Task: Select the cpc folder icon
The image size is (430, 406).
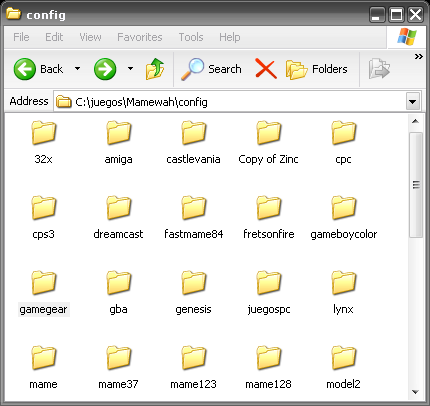Action: (x=344, y=133)
